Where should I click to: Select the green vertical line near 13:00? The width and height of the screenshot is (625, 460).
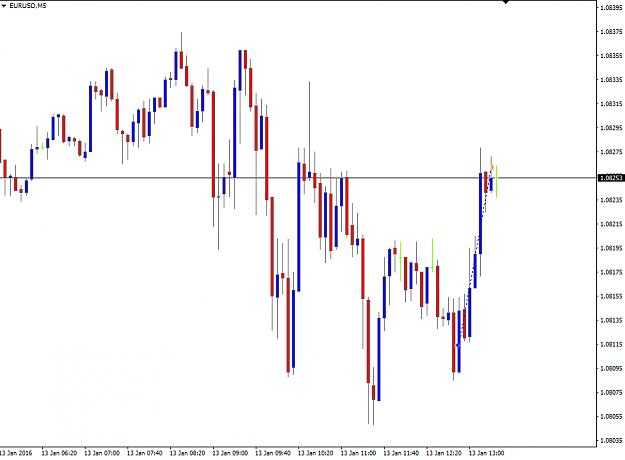496,181
